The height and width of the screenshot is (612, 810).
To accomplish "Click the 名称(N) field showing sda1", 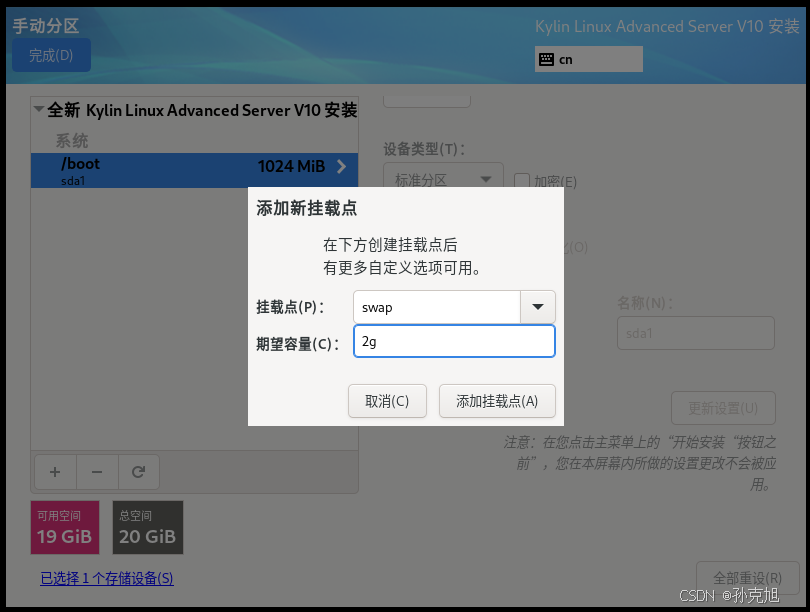I will click(696, 333).
